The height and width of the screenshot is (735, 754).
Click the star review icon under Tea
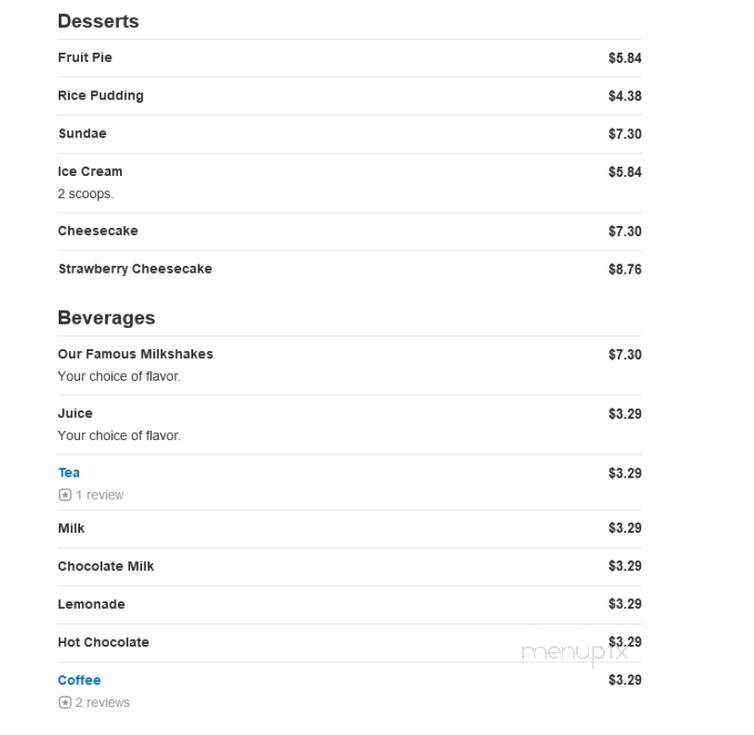click(x=65, y=494)
